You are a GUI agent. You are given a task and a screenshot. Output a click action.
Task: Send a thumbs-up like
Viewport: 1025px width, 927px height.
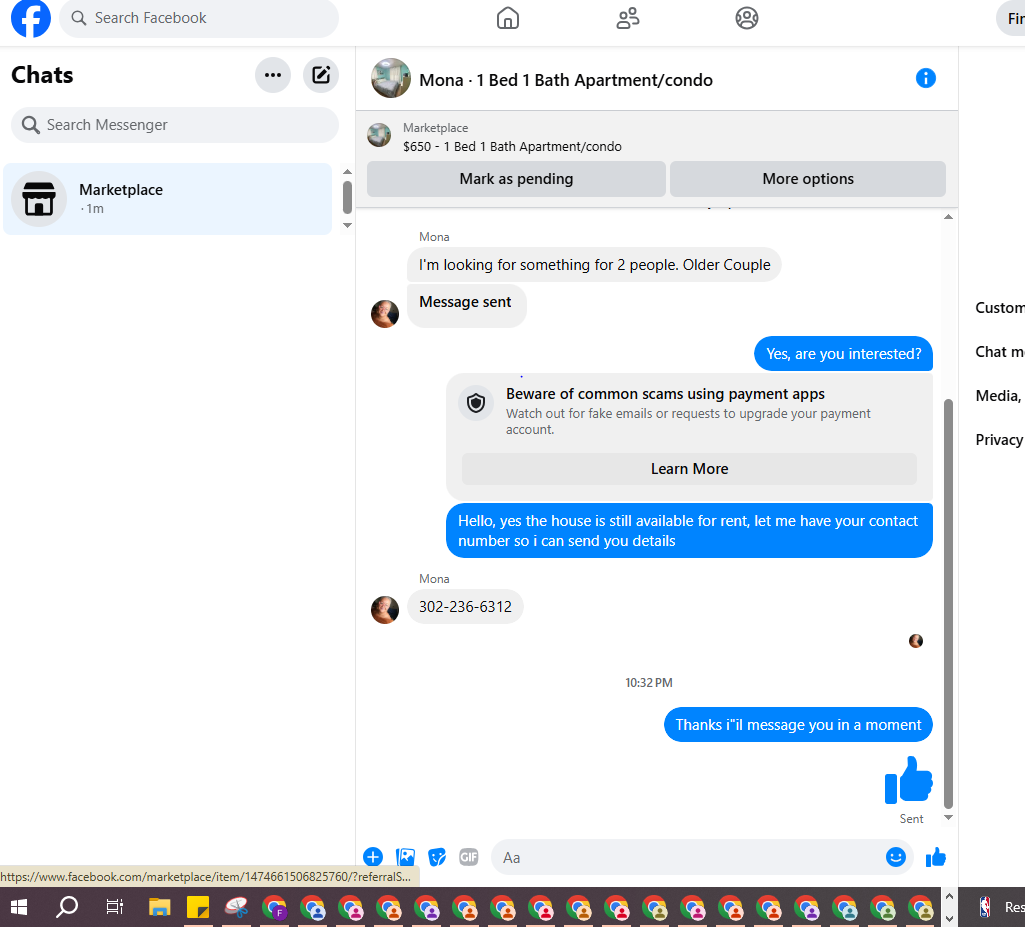(x=935, y=856)
